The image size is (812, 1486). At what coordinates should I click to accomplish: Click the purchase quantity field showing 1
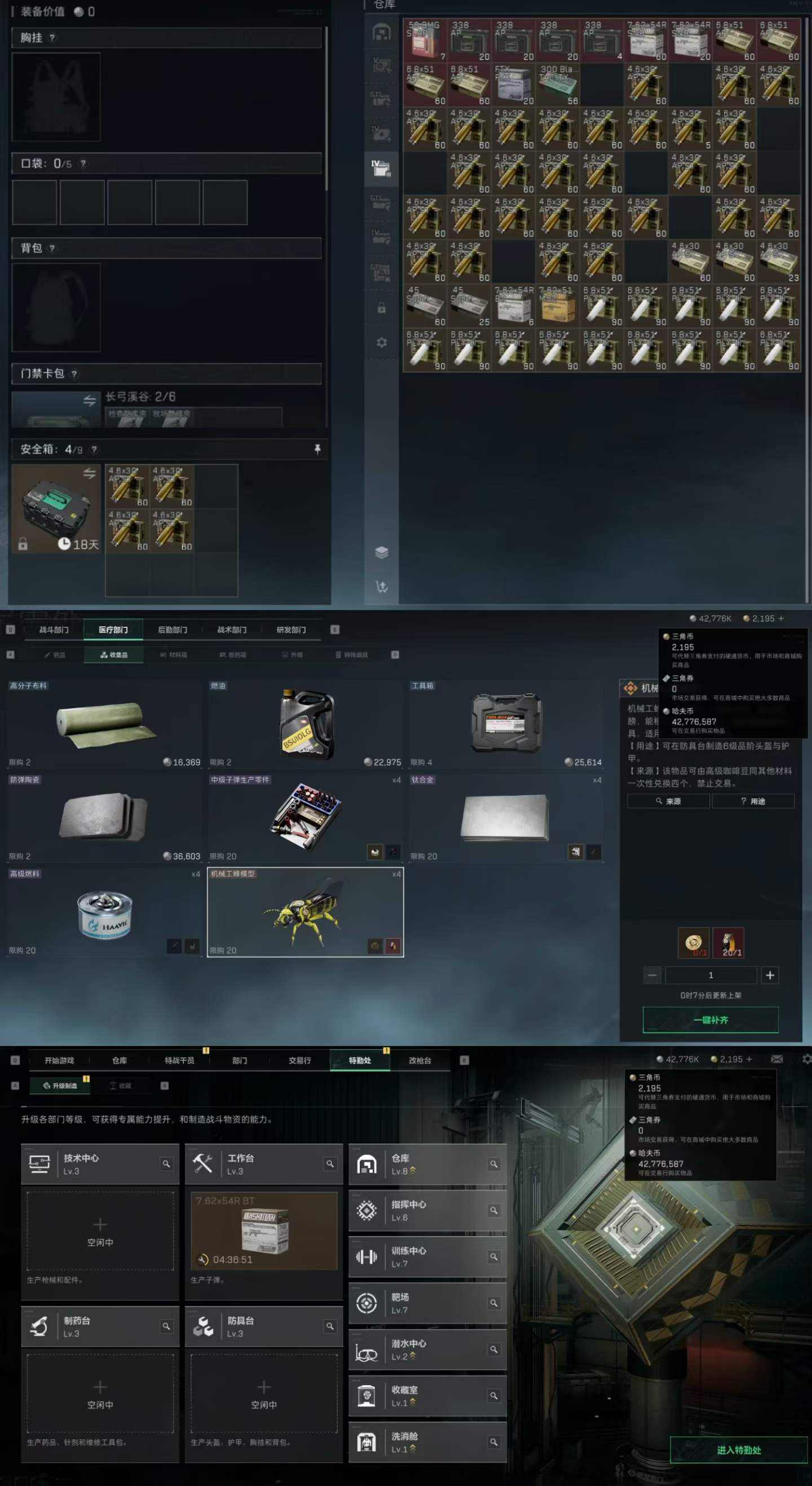[711, 975]
